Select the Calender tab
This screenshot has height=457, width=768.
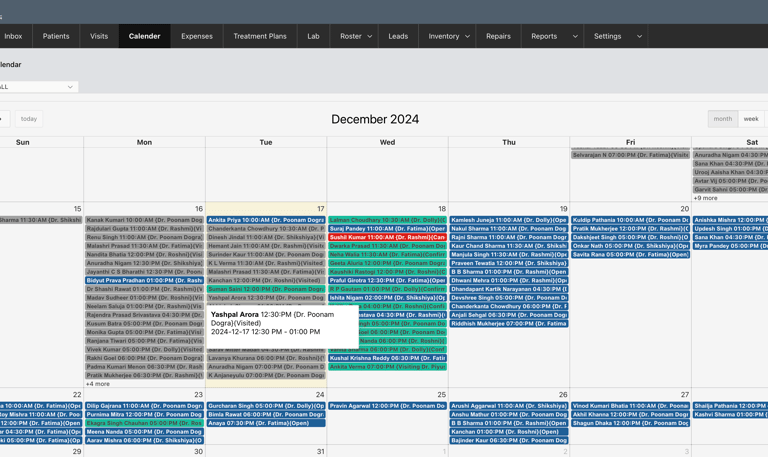pos(144,36)
